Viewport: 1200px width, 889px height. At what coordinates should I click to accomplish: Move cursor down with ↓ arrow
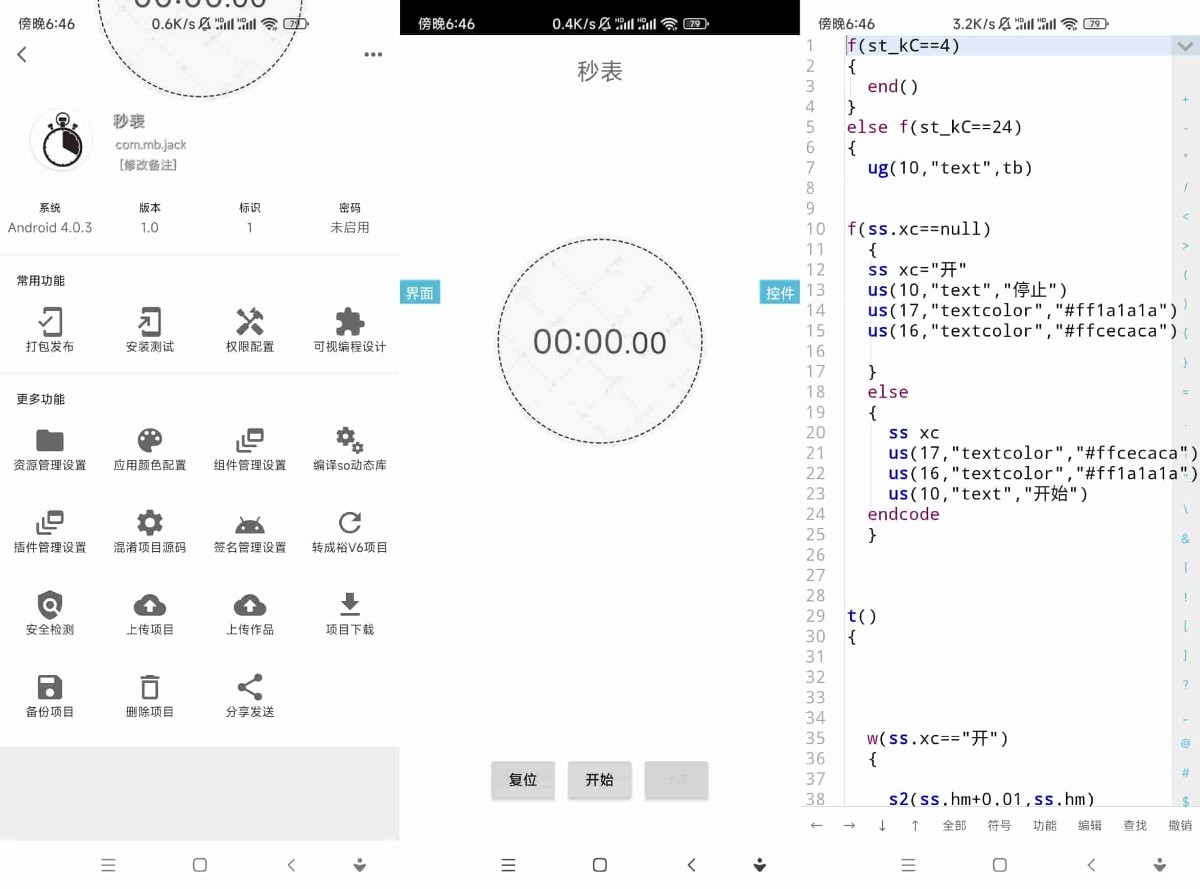click(882, 825)
